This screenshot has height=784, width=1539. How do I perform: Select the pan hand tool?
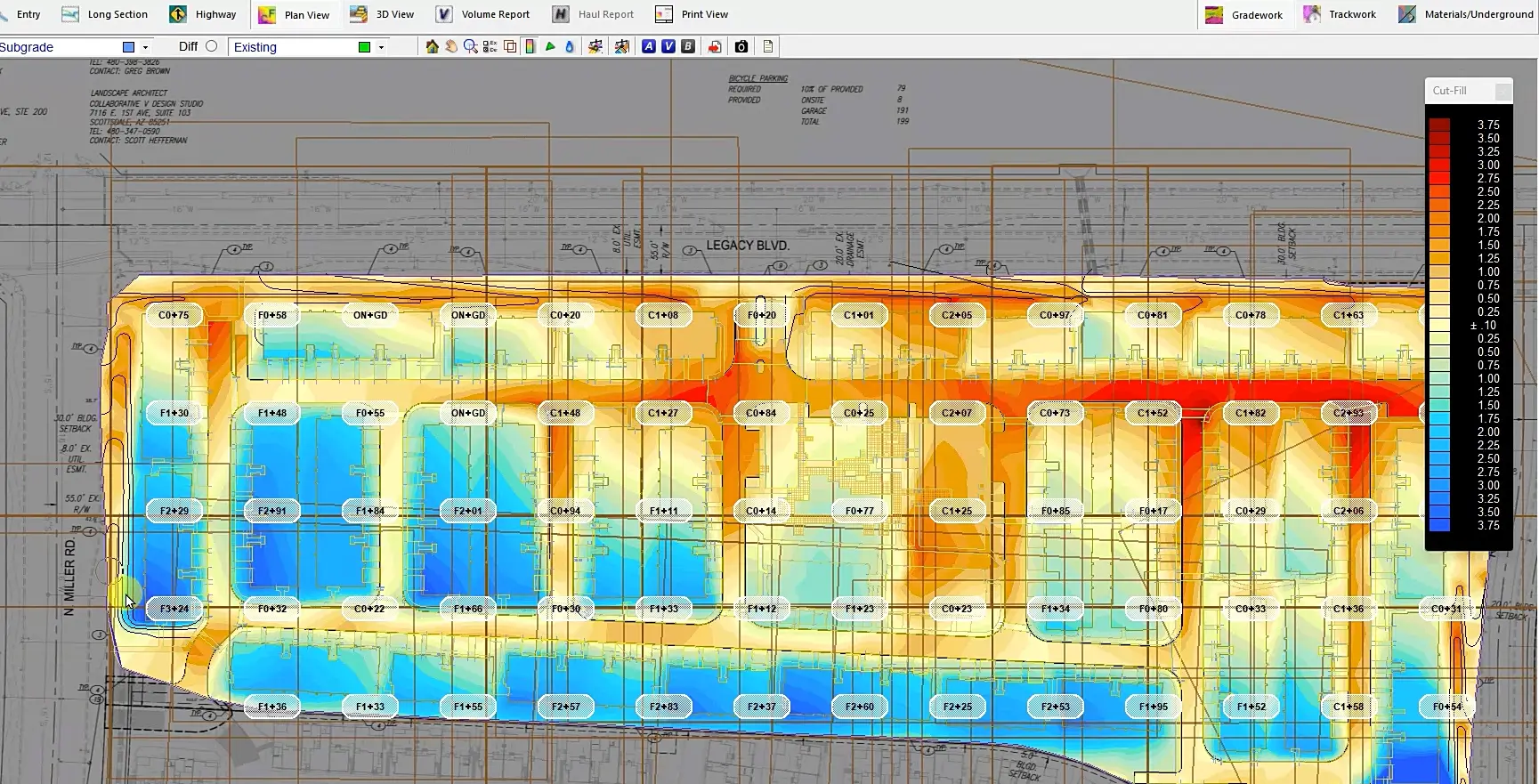point(451,47)
